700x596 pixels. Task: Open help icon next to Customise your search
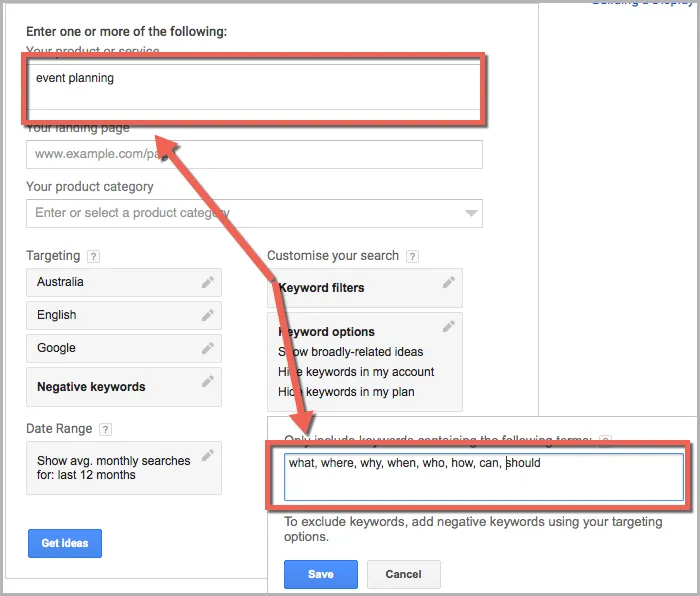click(x=412, y=257)
